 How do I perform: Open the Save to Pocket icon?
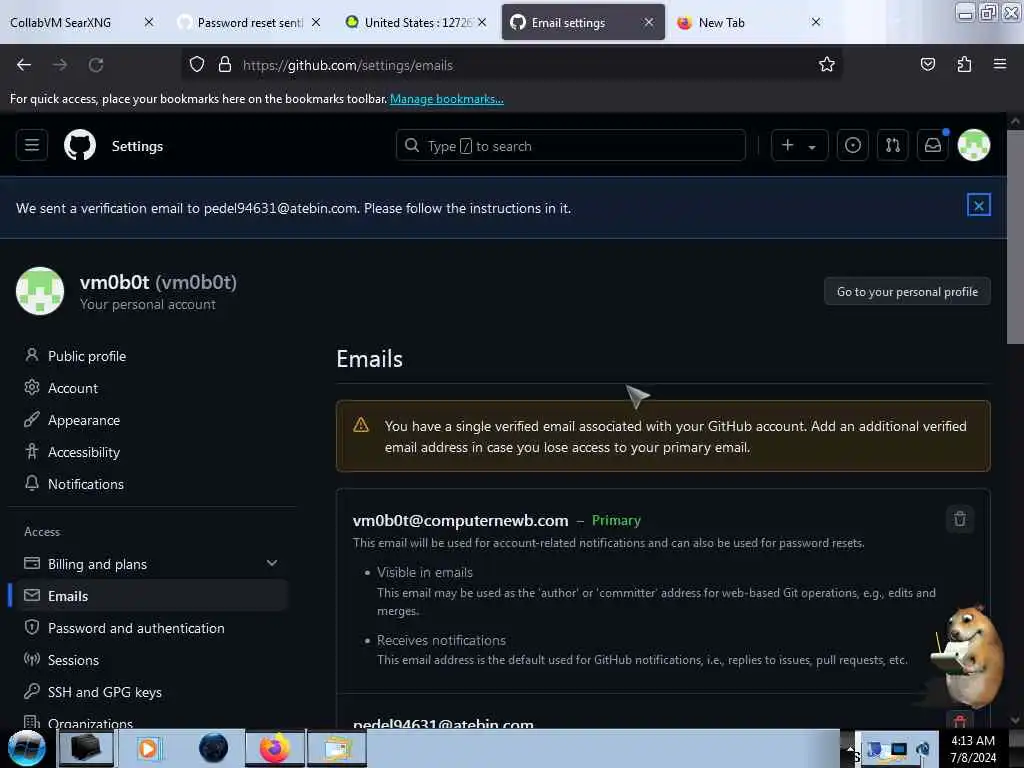tap(927, 64)
